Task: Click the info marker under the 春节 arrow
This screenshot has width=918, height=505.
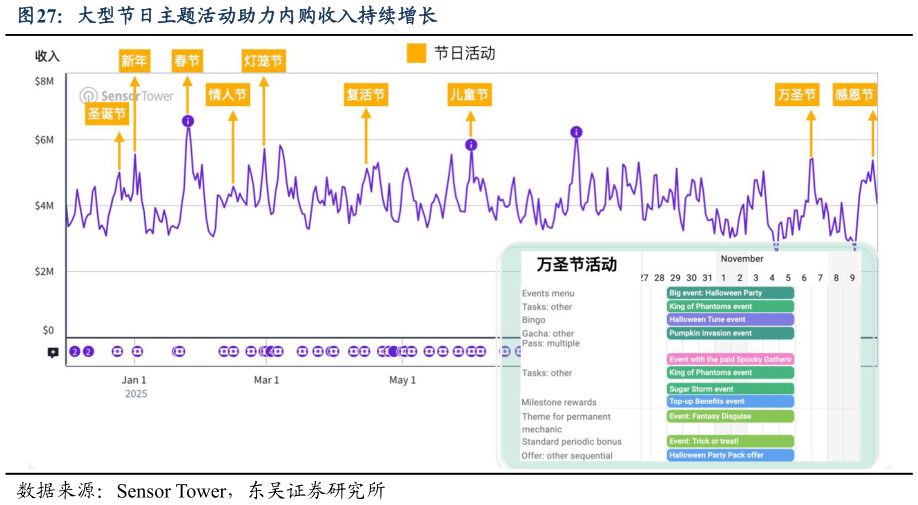Action: tap(187, 121)
